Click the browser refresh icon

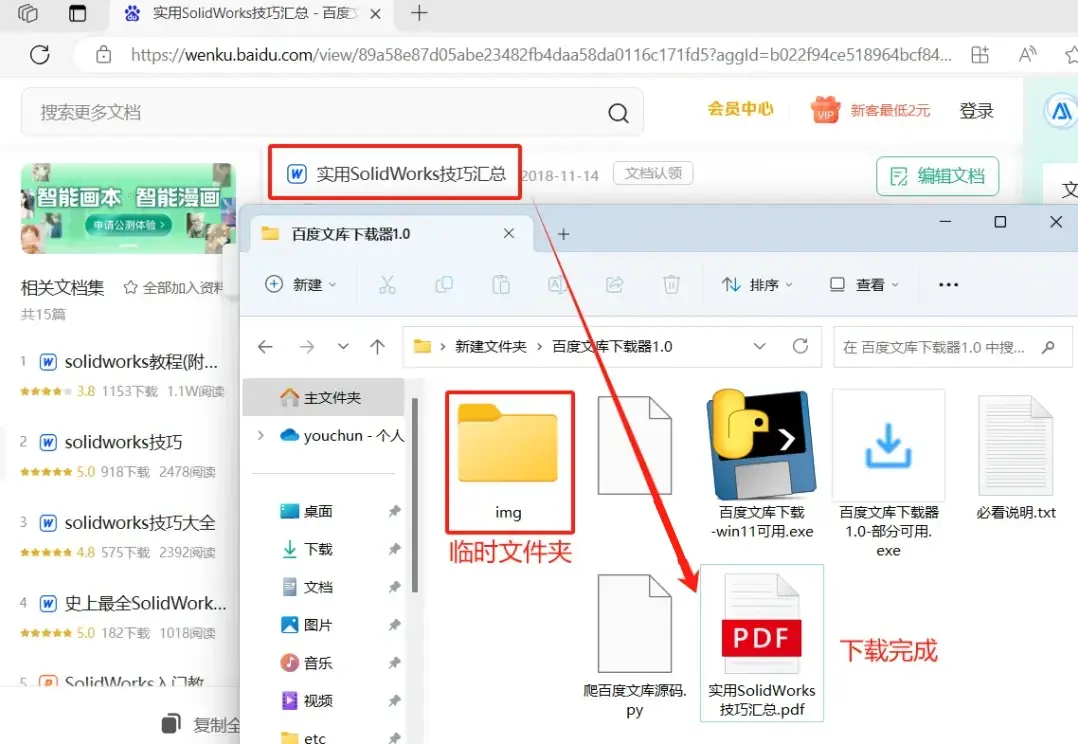(x=39, y=54)
